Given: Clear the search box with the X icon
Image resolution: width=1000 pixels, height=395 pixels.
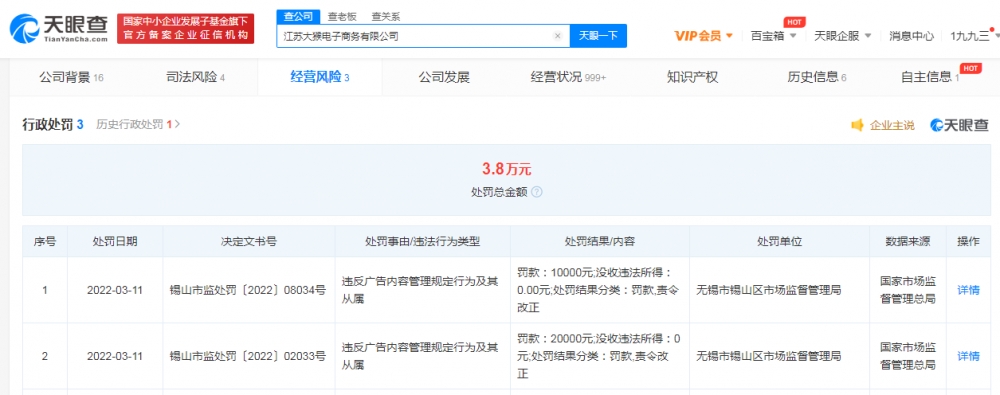Looking at the screenshot, I should tap(557, 36).
